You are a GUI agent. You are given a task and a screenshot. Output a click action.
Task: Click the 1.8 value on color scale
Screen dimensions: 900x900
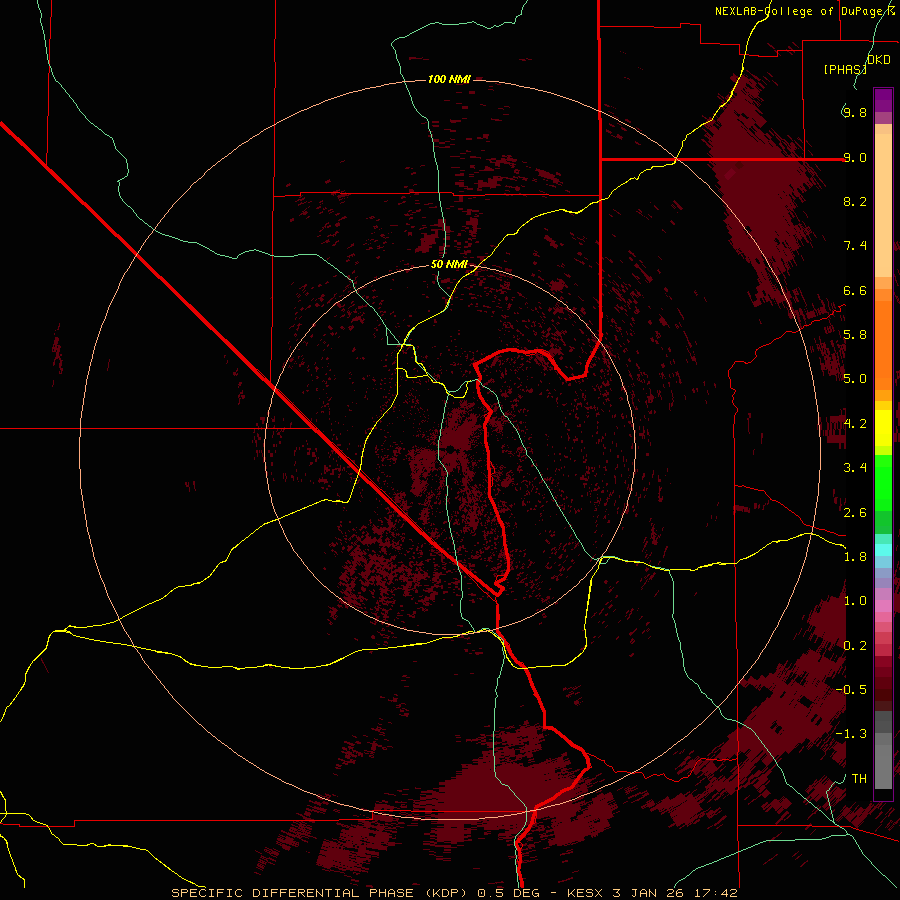[855, 557]
